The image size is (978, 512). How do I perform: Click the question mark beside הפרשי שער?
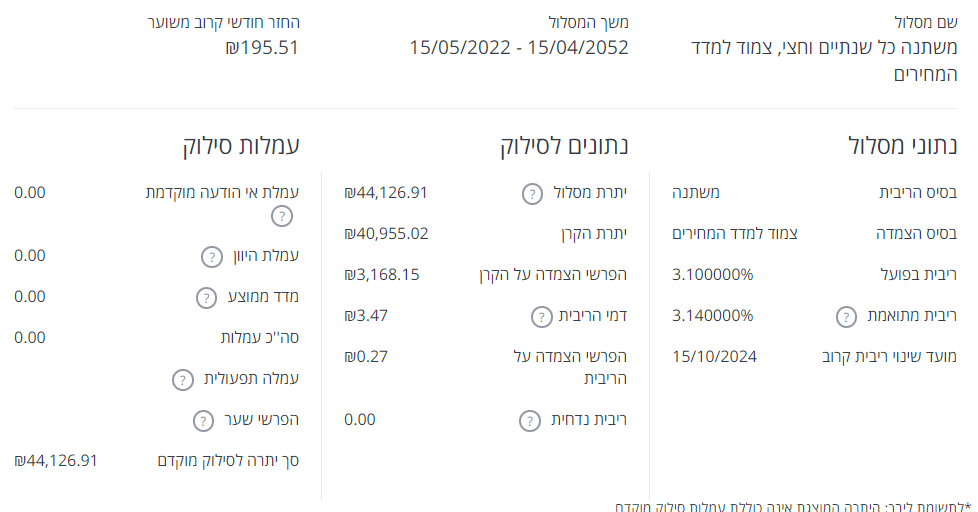click(x=203, y=420)
